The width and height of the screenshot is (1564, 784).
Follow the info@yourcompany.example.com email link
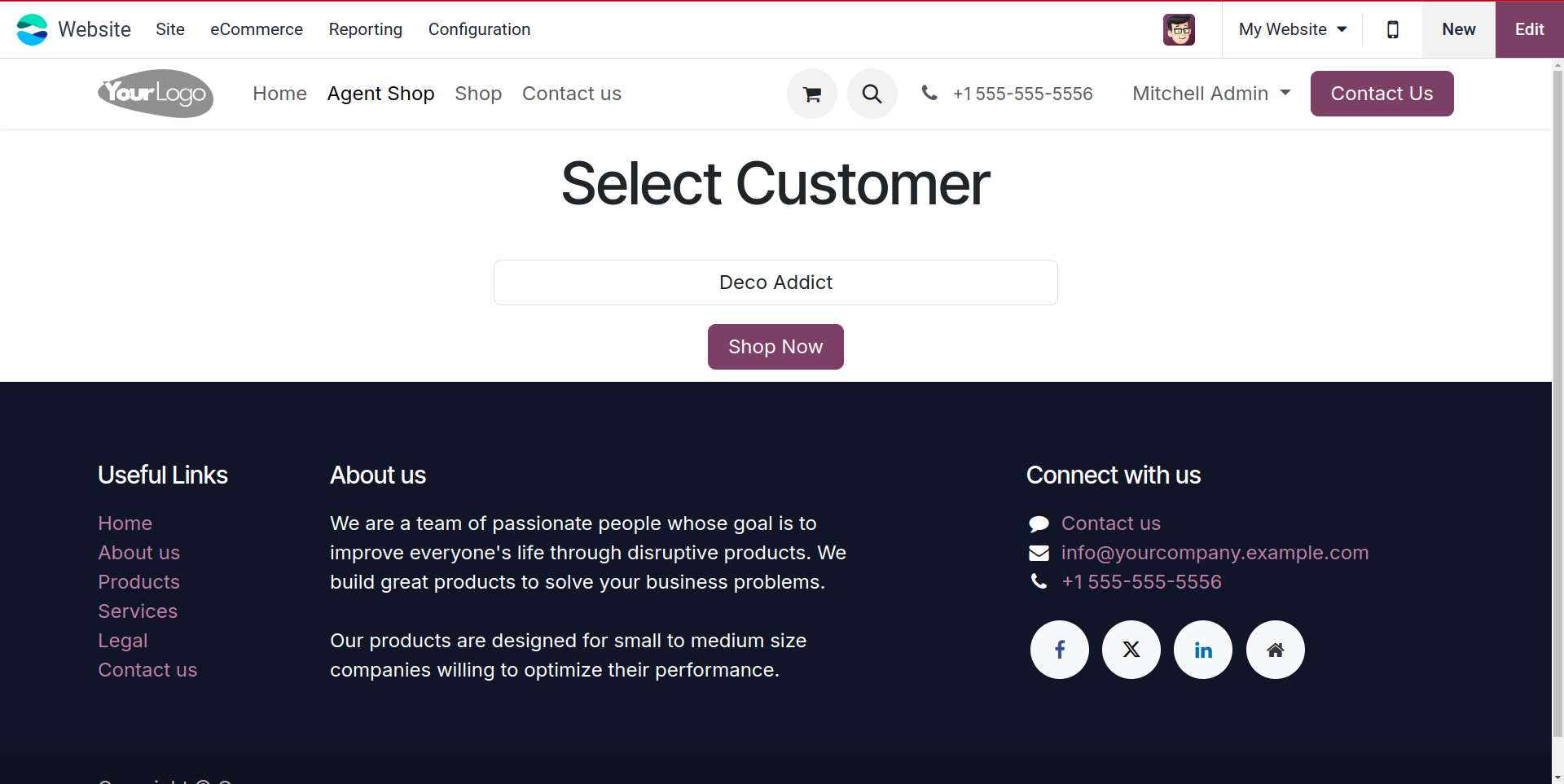click(x=1214, y=553)
